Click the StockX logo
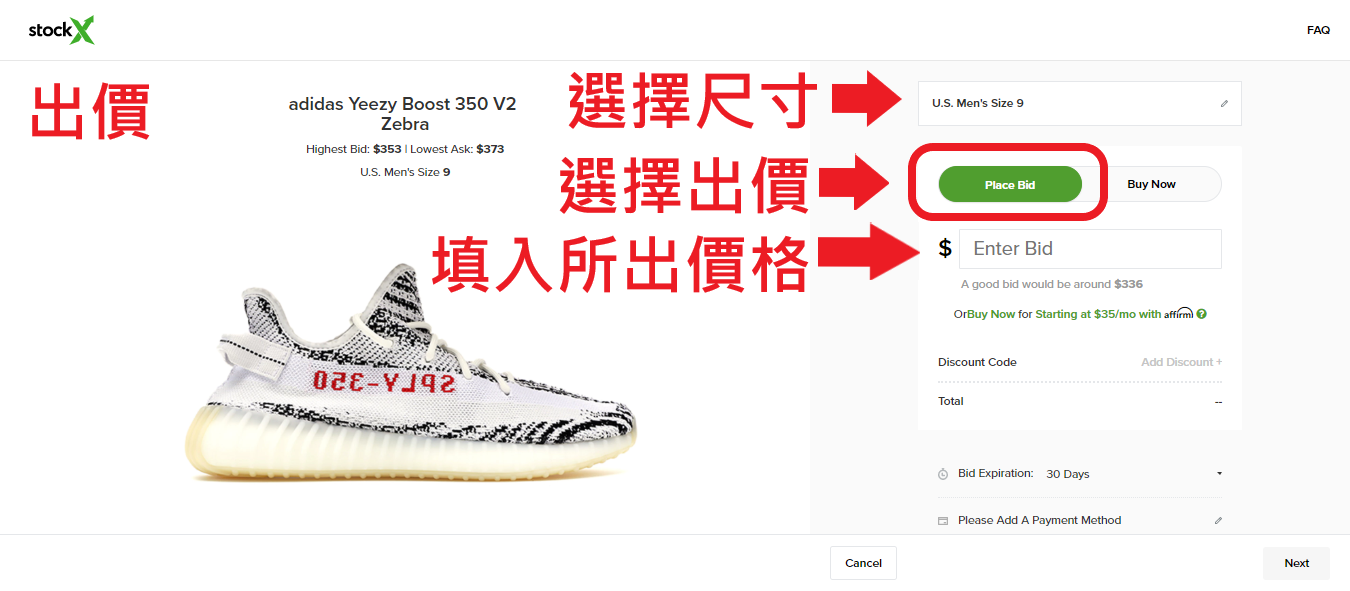The width and height of the screenshot is (1350, 591). [x=62, y=31]
